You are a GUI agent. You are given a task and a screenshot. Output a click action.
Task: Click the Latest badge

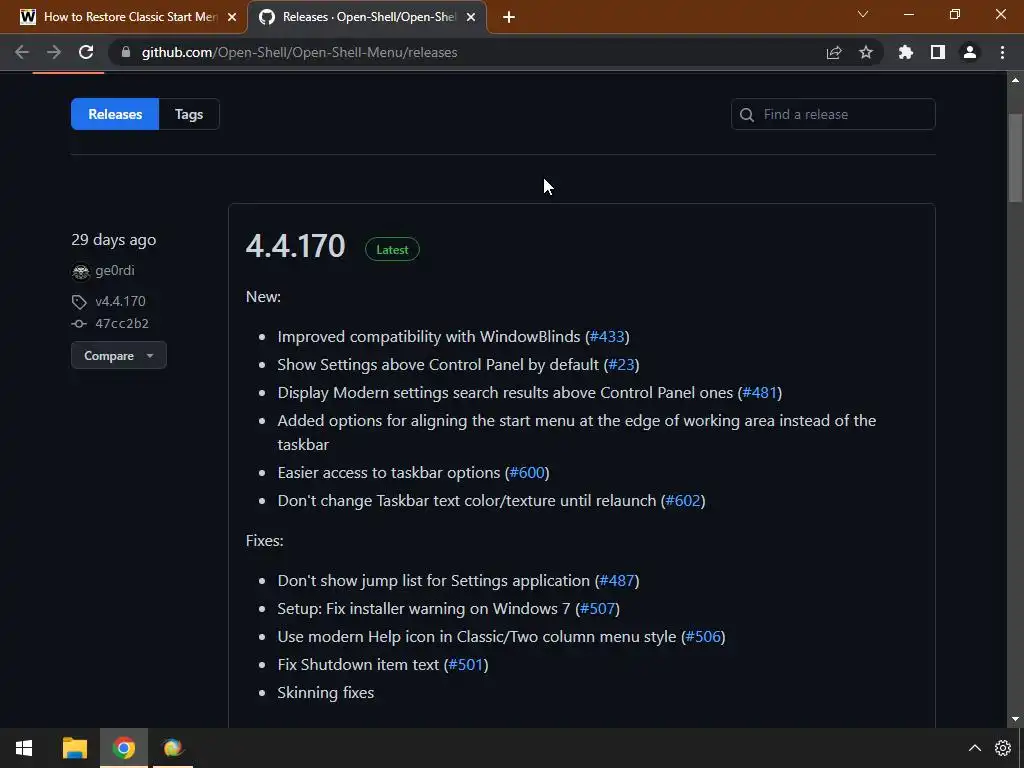point(392,249)
